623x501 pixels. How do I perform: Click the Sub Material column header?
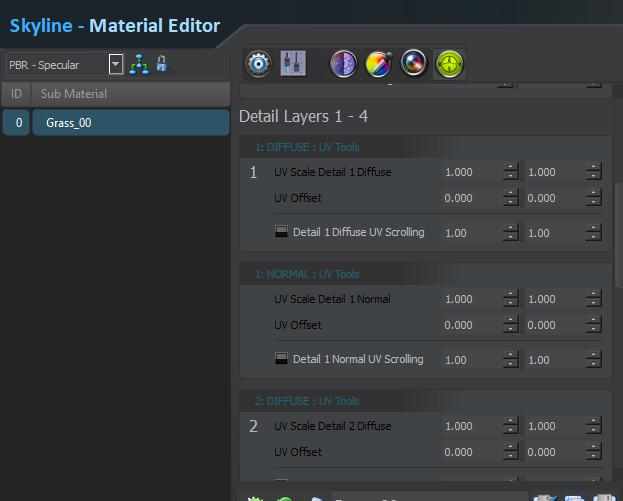[x=131, y=94]
